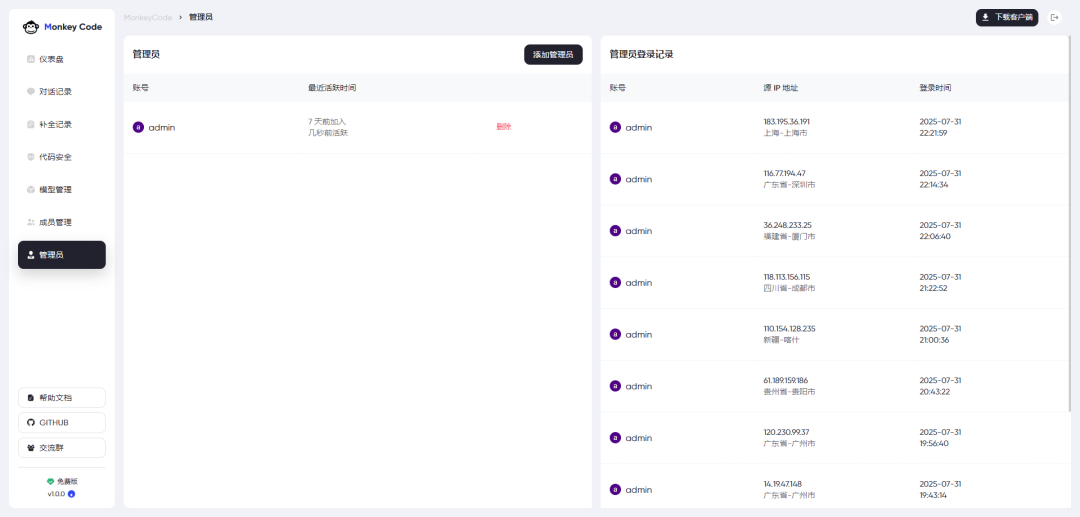
Task: Click v1.0.0 version label
Action: (x=56, y=494)
